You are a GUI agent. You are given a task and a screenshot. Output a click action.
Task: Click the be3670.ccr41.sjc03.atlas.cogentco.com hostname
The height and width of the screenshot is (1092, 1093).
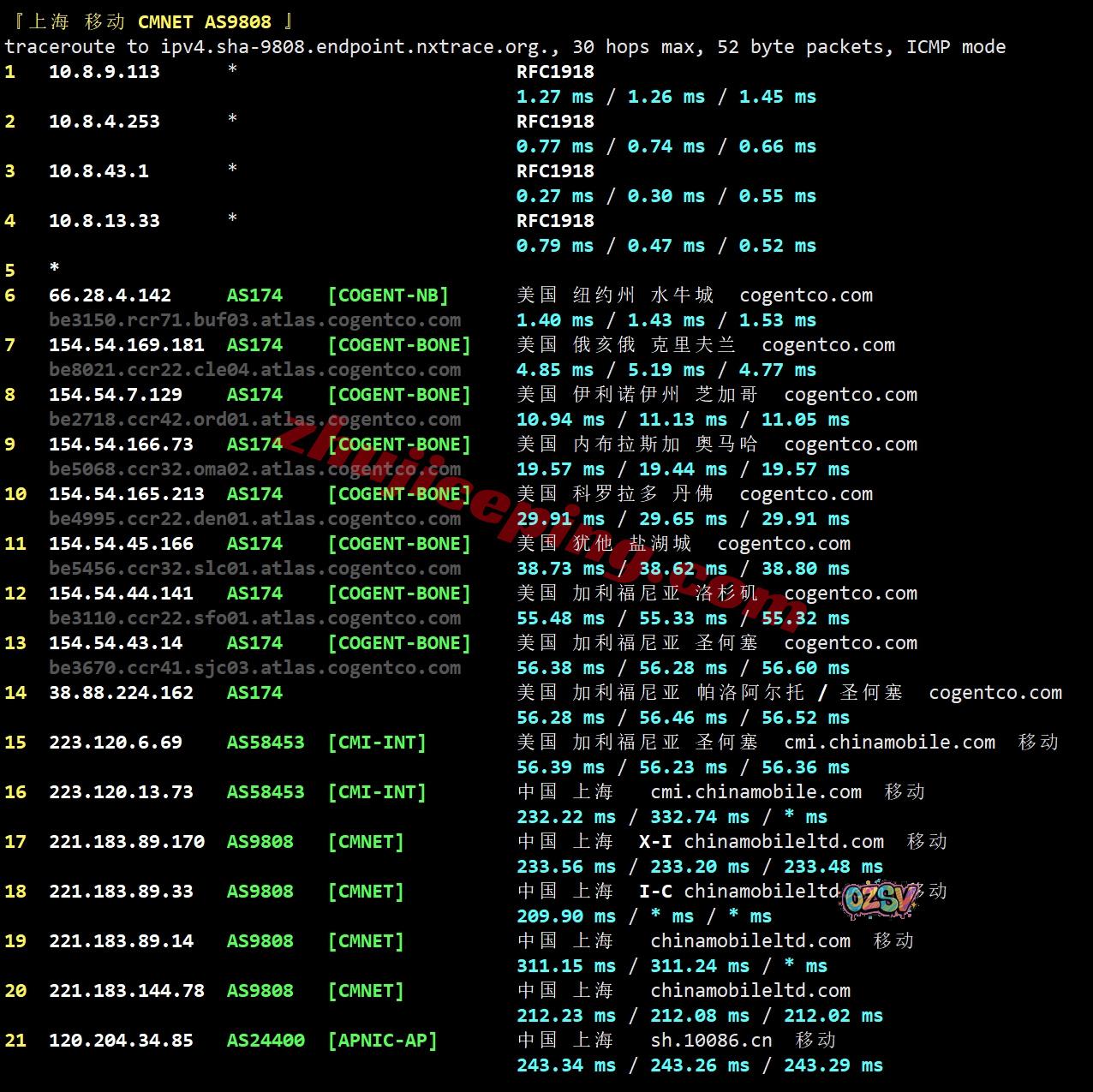point(254,668)
